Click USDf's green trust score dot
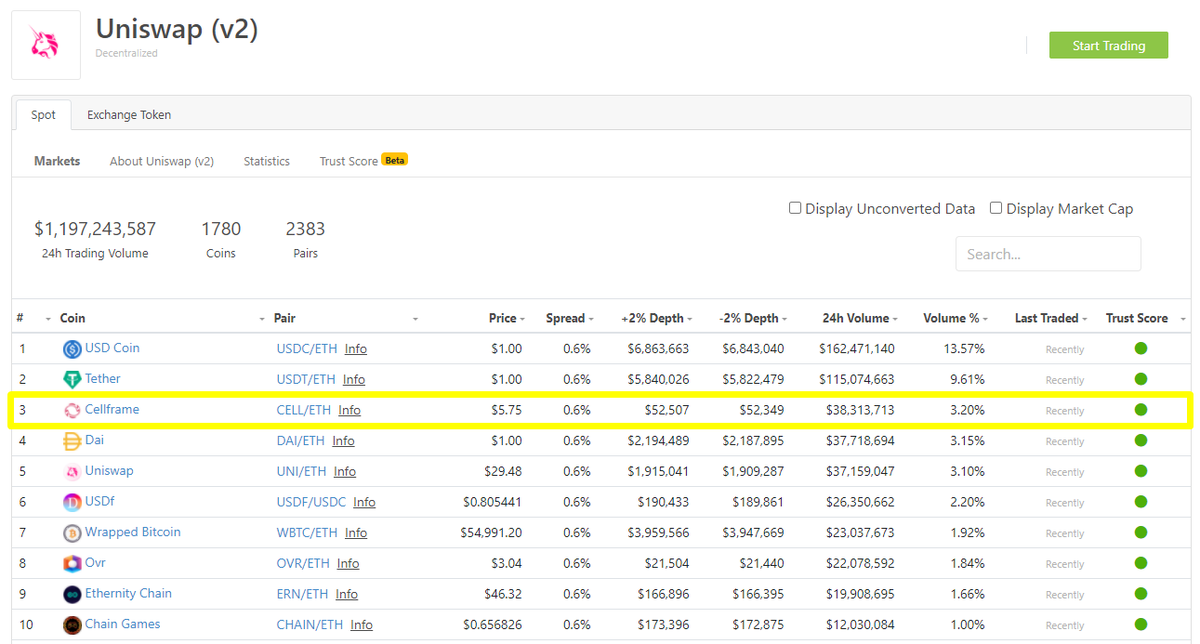 pos(1140,502)
